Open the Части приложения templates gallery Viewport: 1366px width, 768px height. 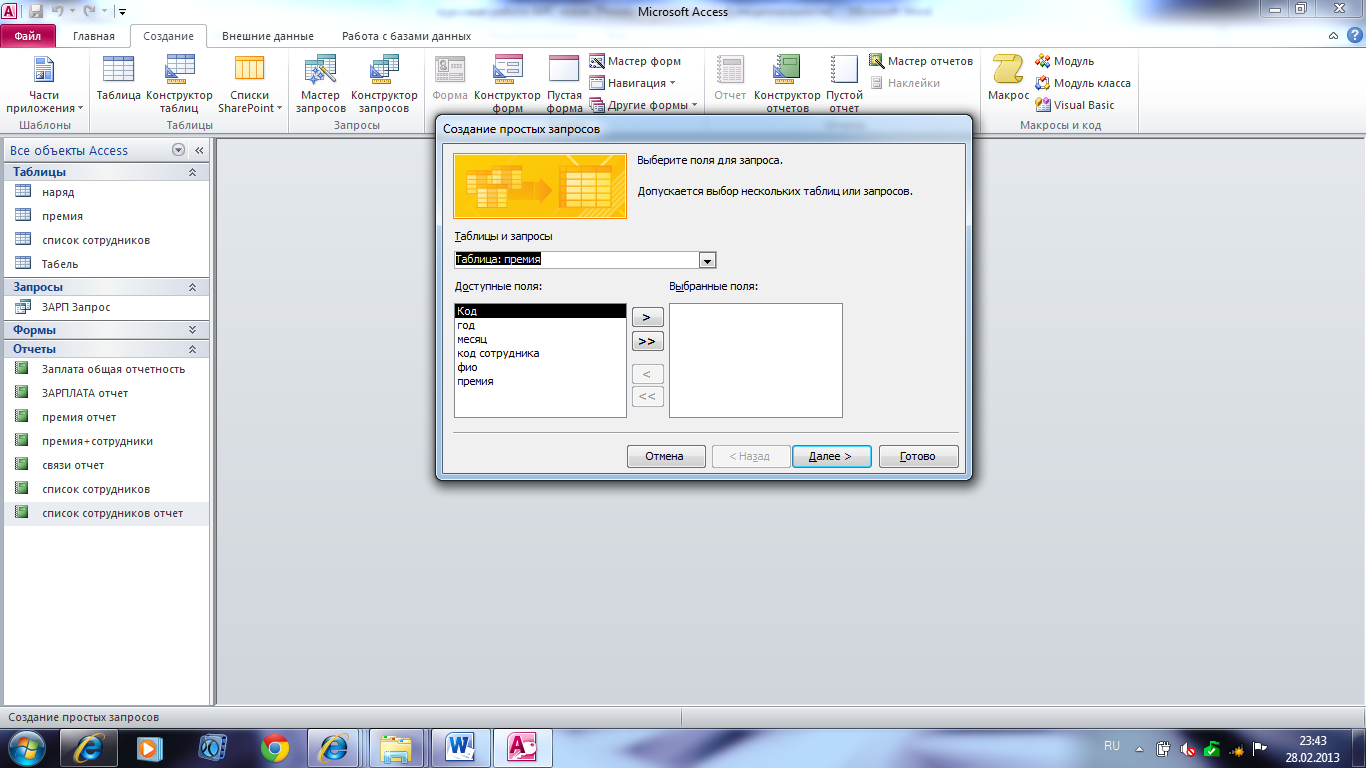(x=44, y=84)
